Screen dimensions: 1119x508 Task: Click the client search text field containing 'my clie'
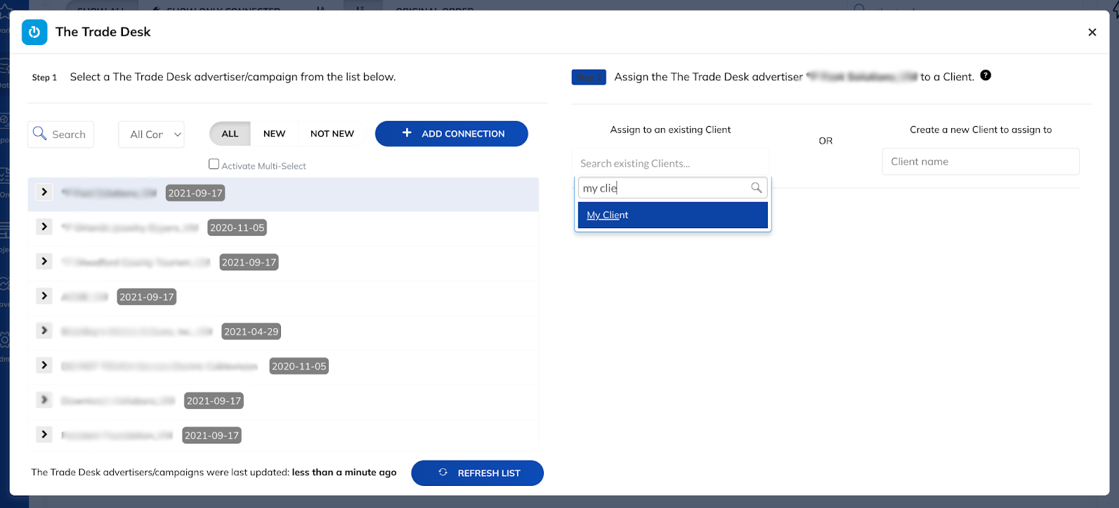pyautogui.click(x=660, y=188)
